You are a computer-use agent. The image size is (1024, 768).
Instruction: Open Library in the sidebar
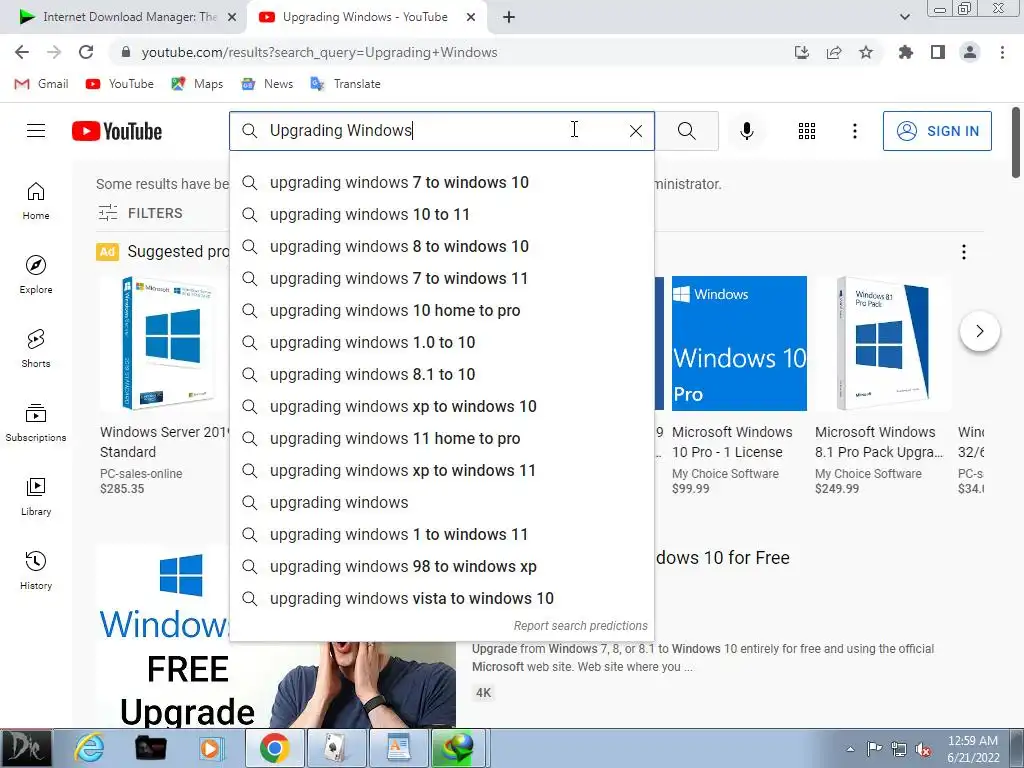(x=36, y=496)
